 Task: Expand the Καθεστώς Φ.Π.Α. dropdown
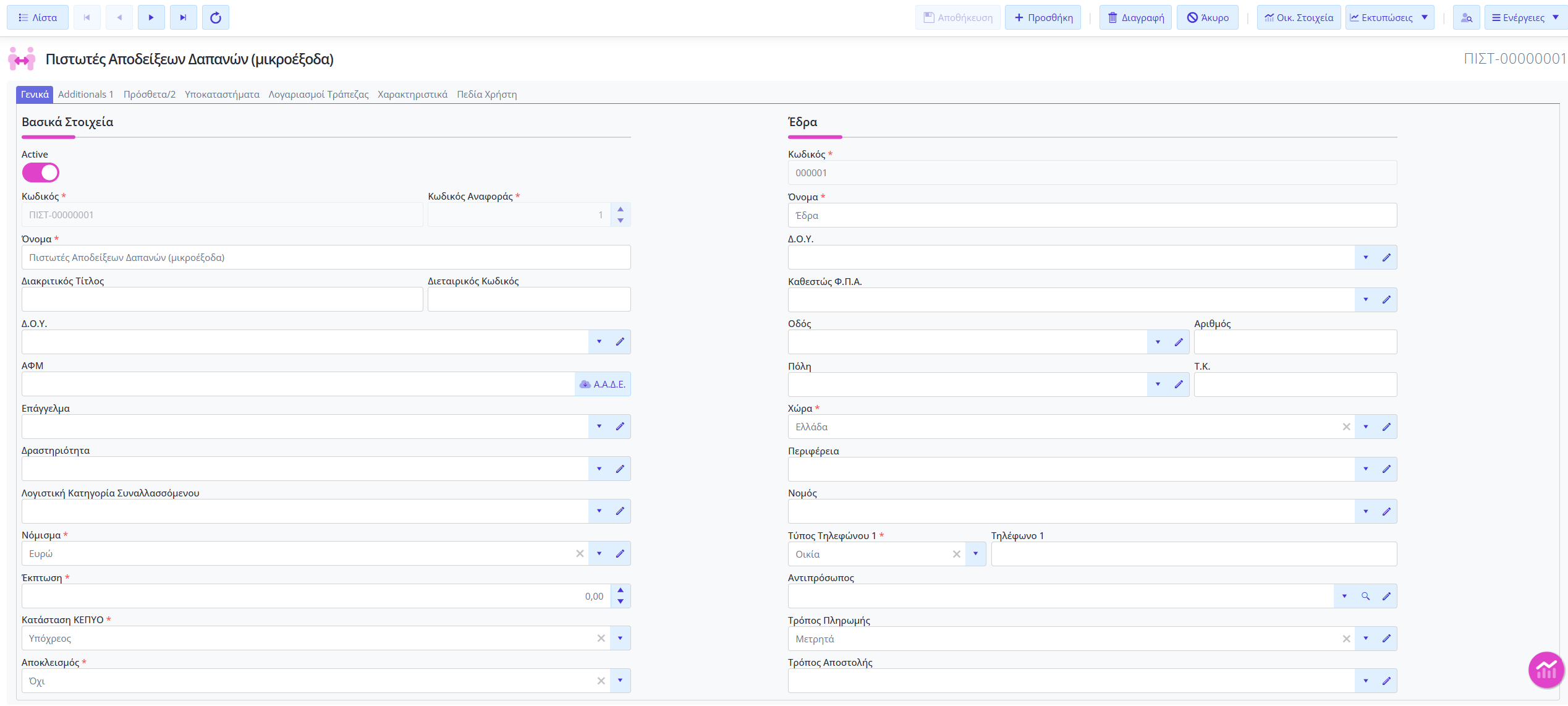[x=1365, y=300]
